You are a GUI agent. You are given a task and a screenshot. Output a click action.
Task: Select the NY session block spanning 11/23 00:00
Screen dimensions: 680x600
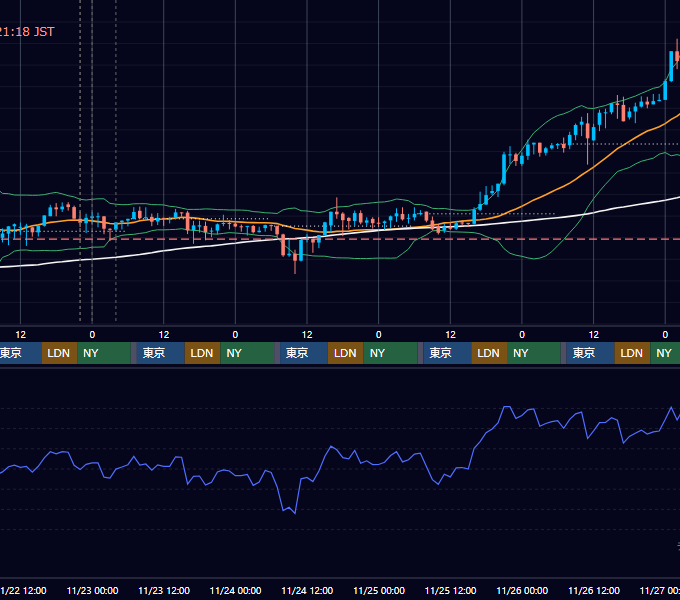(x=104, y=353)
